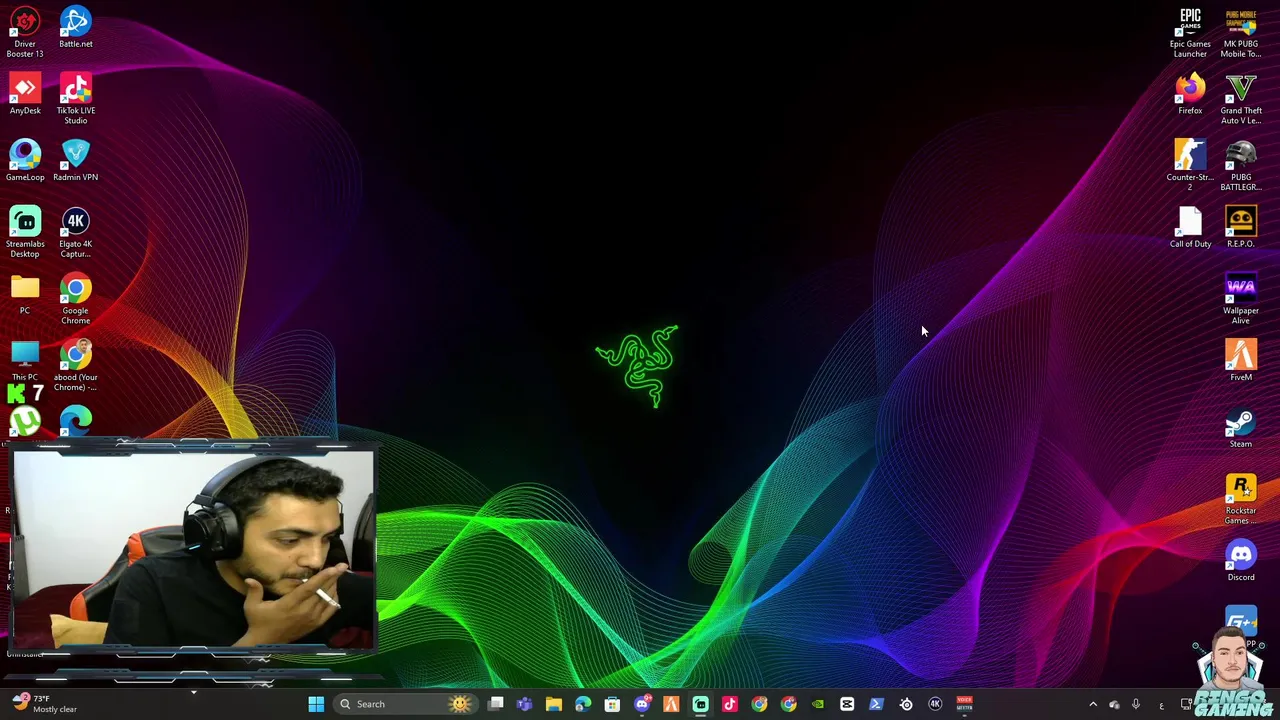
Task: Switch to Streamlabs in the taskbar
Action: pyautogui.click(x=700, y=704)
